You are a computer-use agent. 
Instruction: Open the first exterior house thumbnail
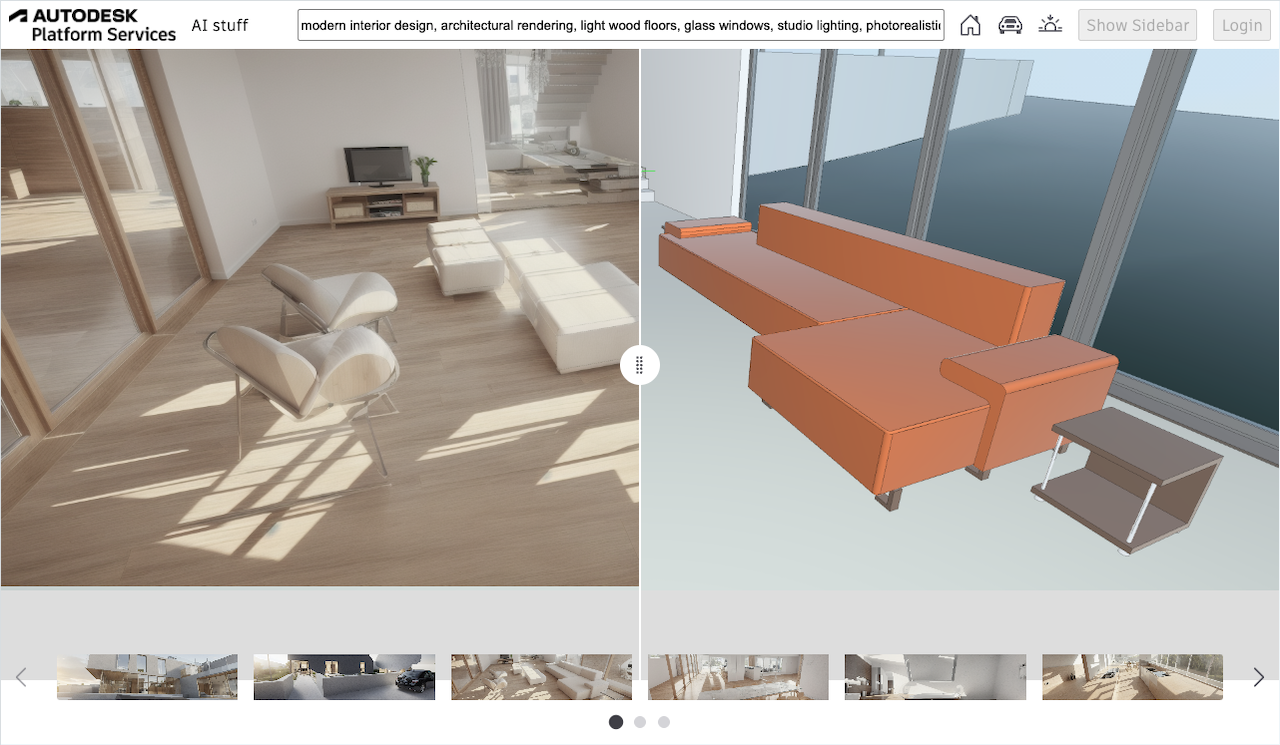click(x=147, y=677)
